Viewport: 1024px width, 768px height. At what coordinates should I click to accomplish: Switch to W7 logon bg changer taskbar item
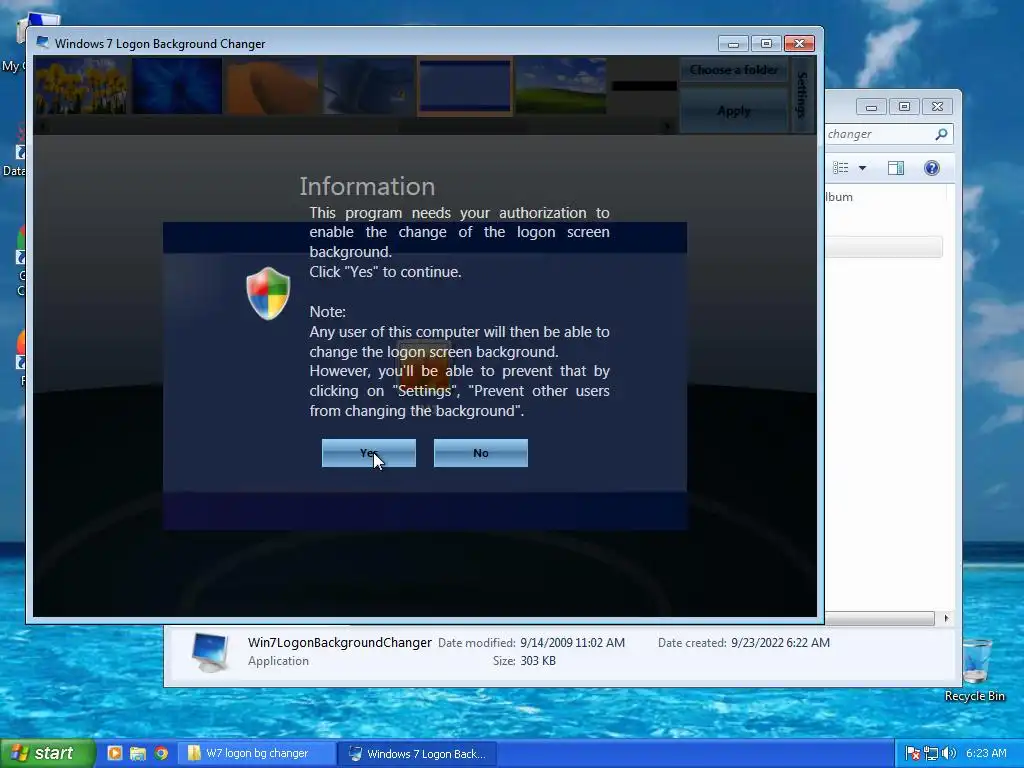tap(257, 754)
